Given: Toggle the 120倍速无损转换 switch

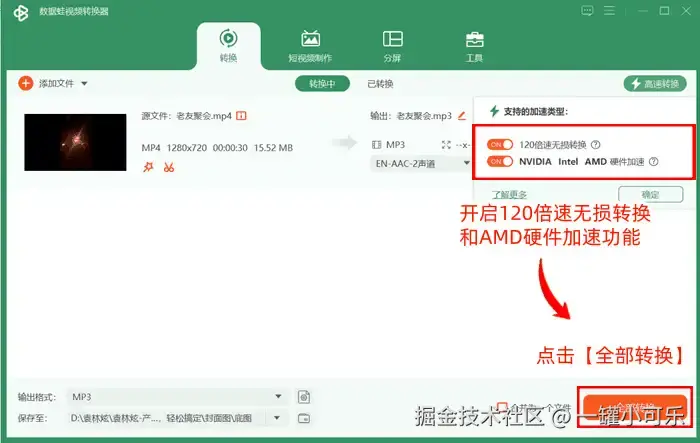Looking at the screenshot, I should (500, 145).
